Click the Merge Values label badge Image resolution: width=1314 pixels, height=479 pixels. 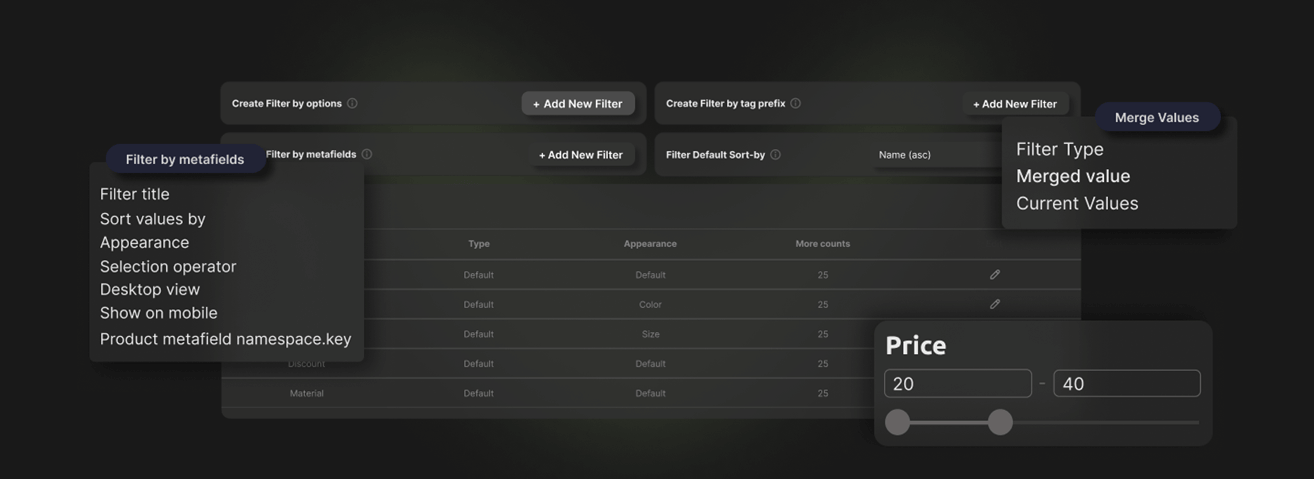(x=1156, y=117)
